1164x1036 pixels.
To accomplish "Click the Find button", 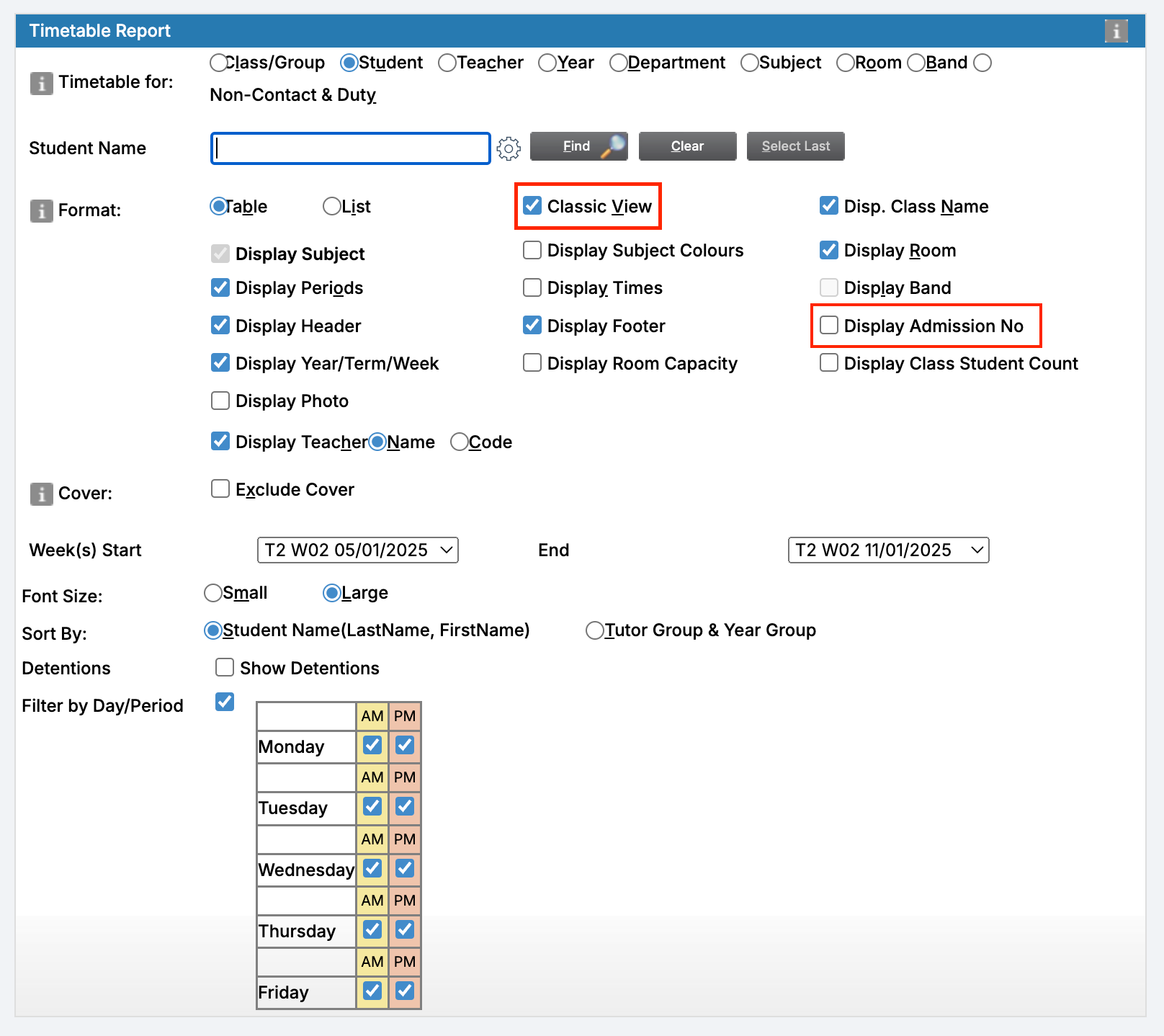I will click(578, 146).
